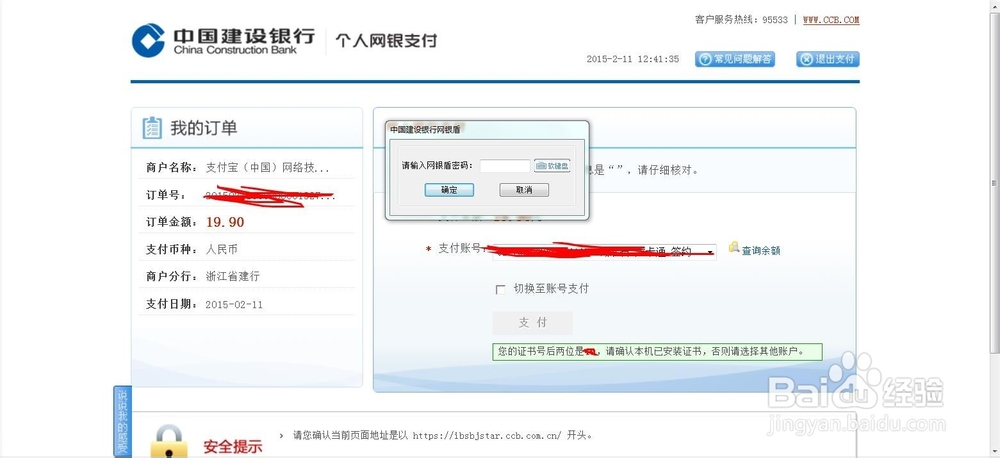Confirm with the 确定 dialog button

(449, 190)
